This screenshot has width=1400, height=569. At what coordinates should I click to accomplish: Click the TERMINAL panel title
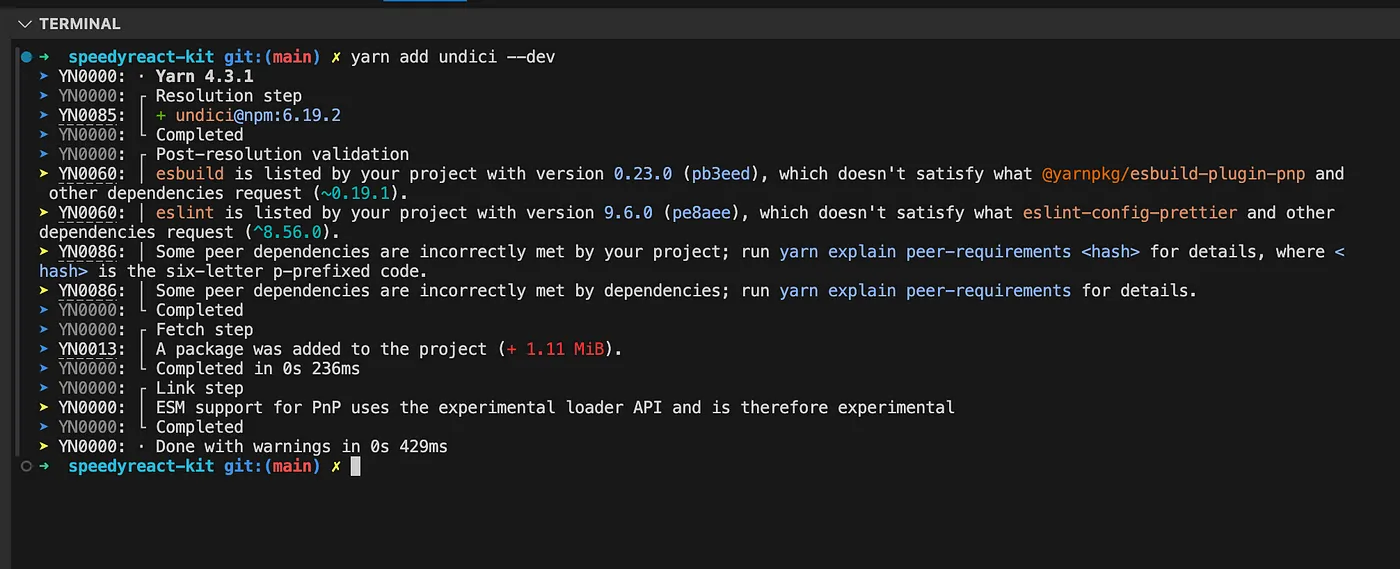80,23
